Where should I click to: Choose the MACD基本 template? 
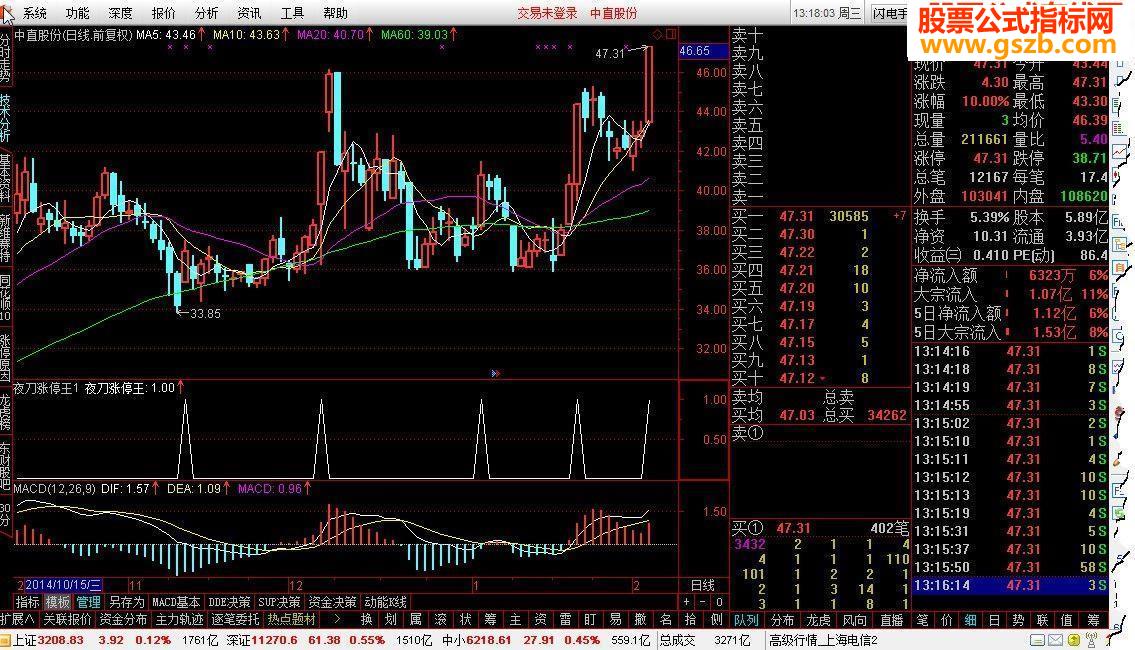176,602
